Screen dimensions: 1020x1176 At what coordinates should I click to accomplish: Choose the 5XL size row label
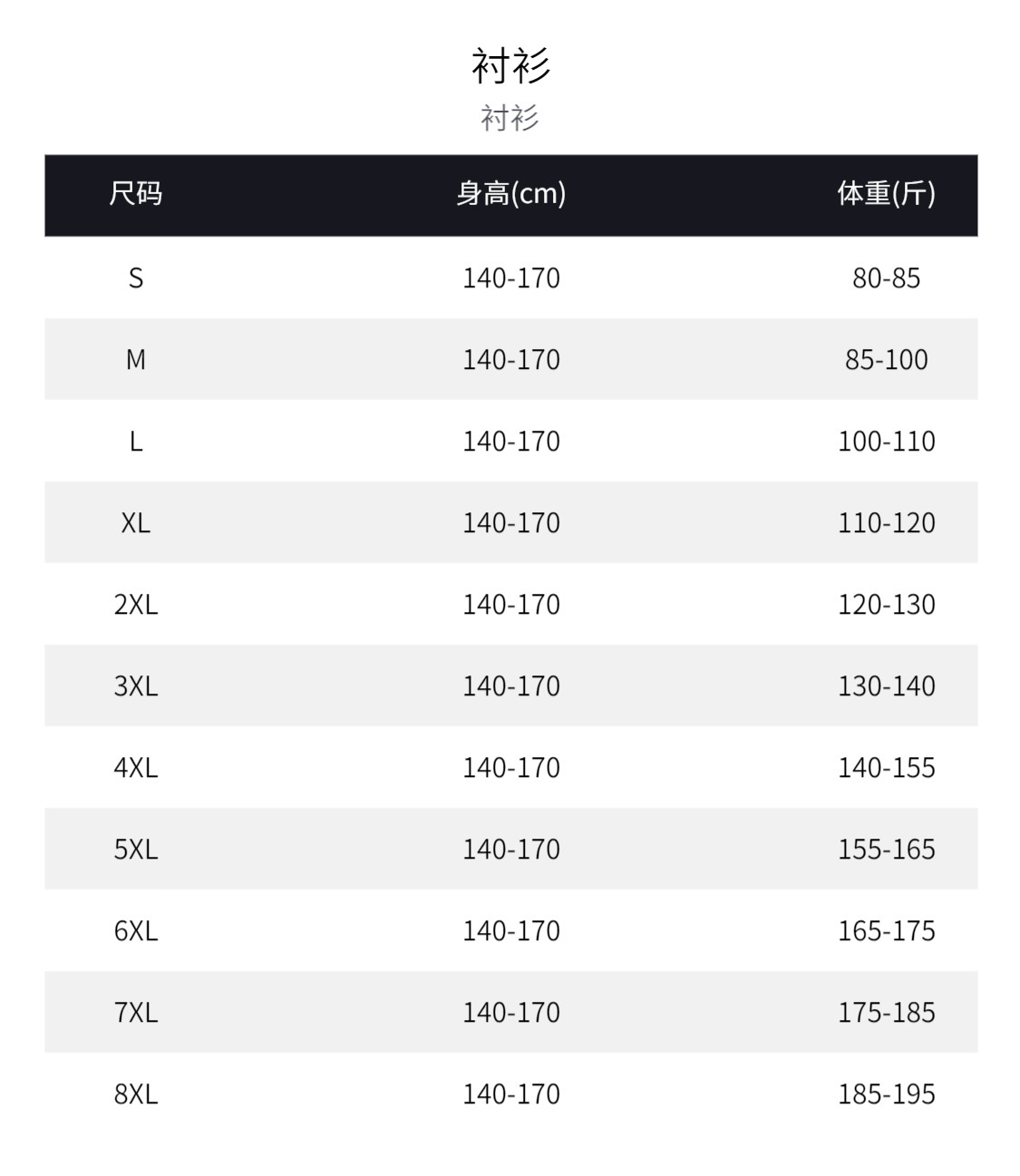coord(136,849)
